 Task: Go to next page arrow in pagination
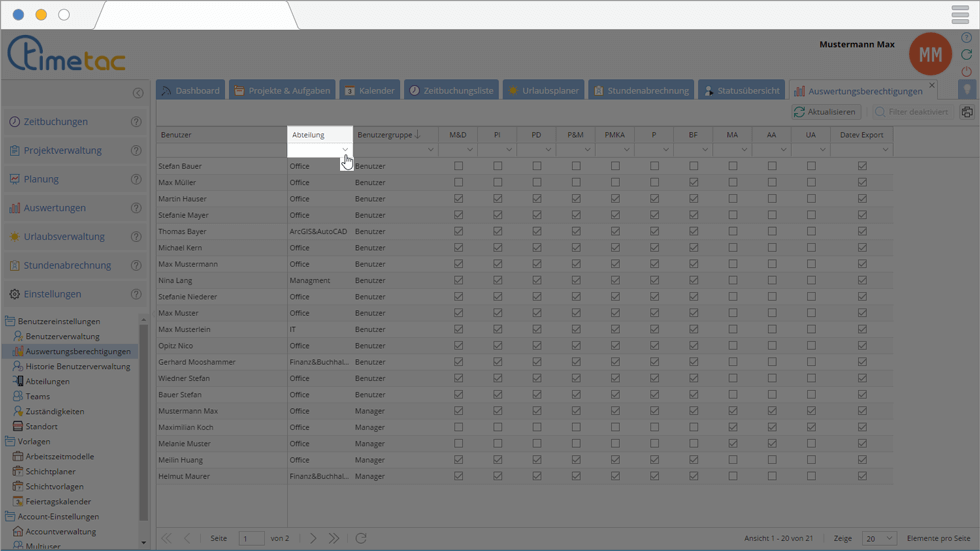point(313,538)
